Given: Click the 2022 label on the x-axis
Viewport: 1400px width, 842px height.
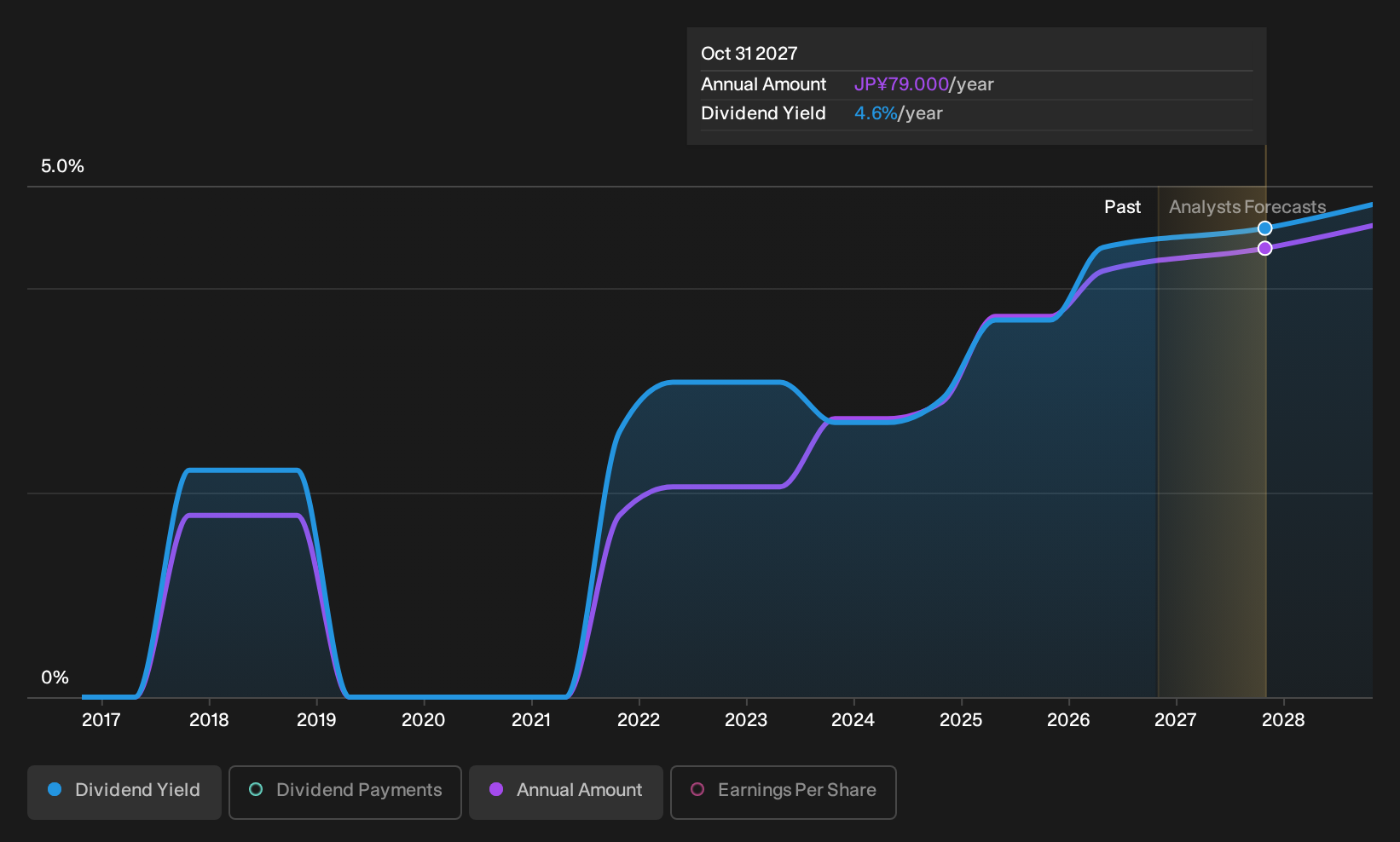Looking at the screenshot, I should 639,720.
